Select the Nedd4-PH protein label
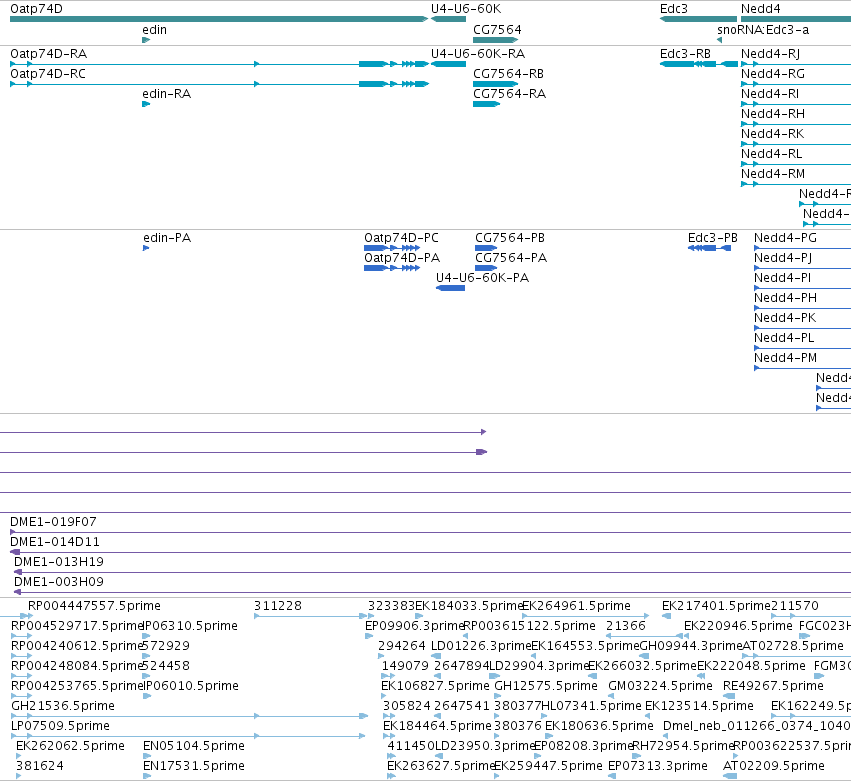 [785, 298]
